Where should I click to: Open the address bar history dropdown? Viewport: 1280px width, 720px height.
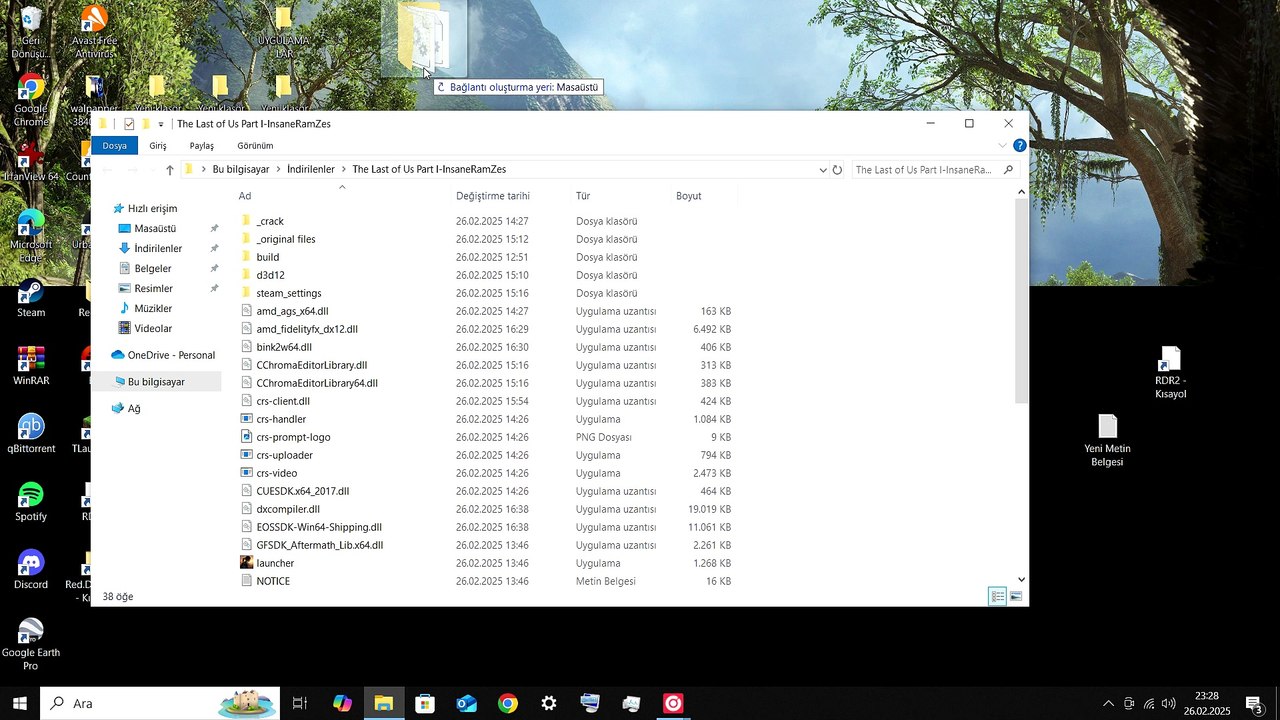pyautogui.click(x=823, y=170)
